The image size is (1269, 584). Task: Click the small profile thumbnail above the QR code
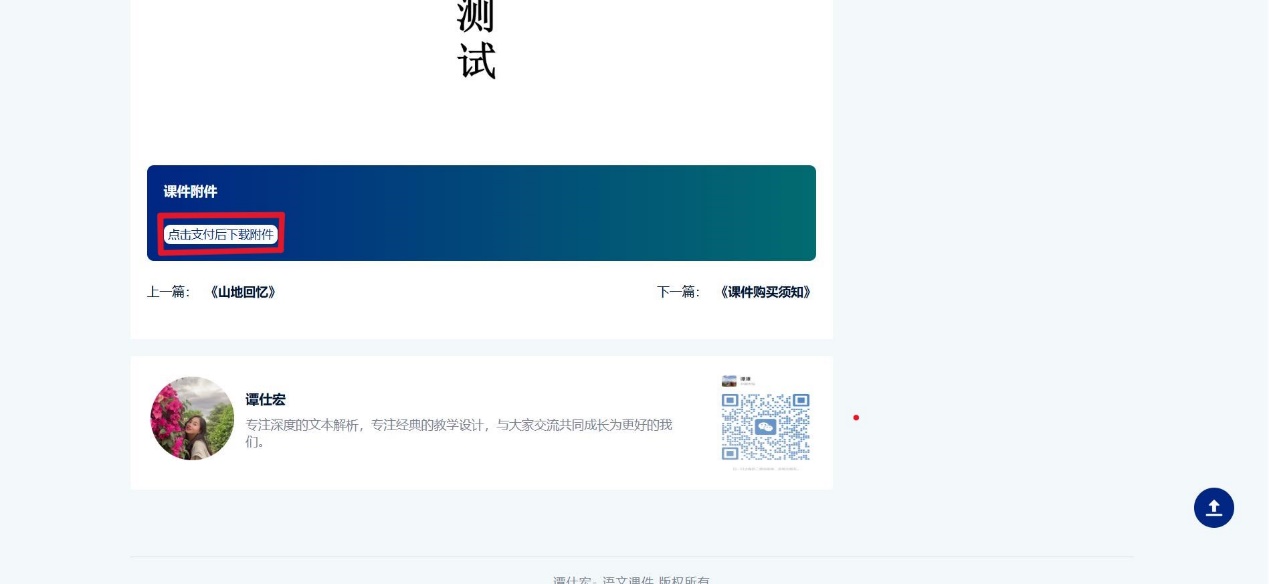[x=729, y=381]
